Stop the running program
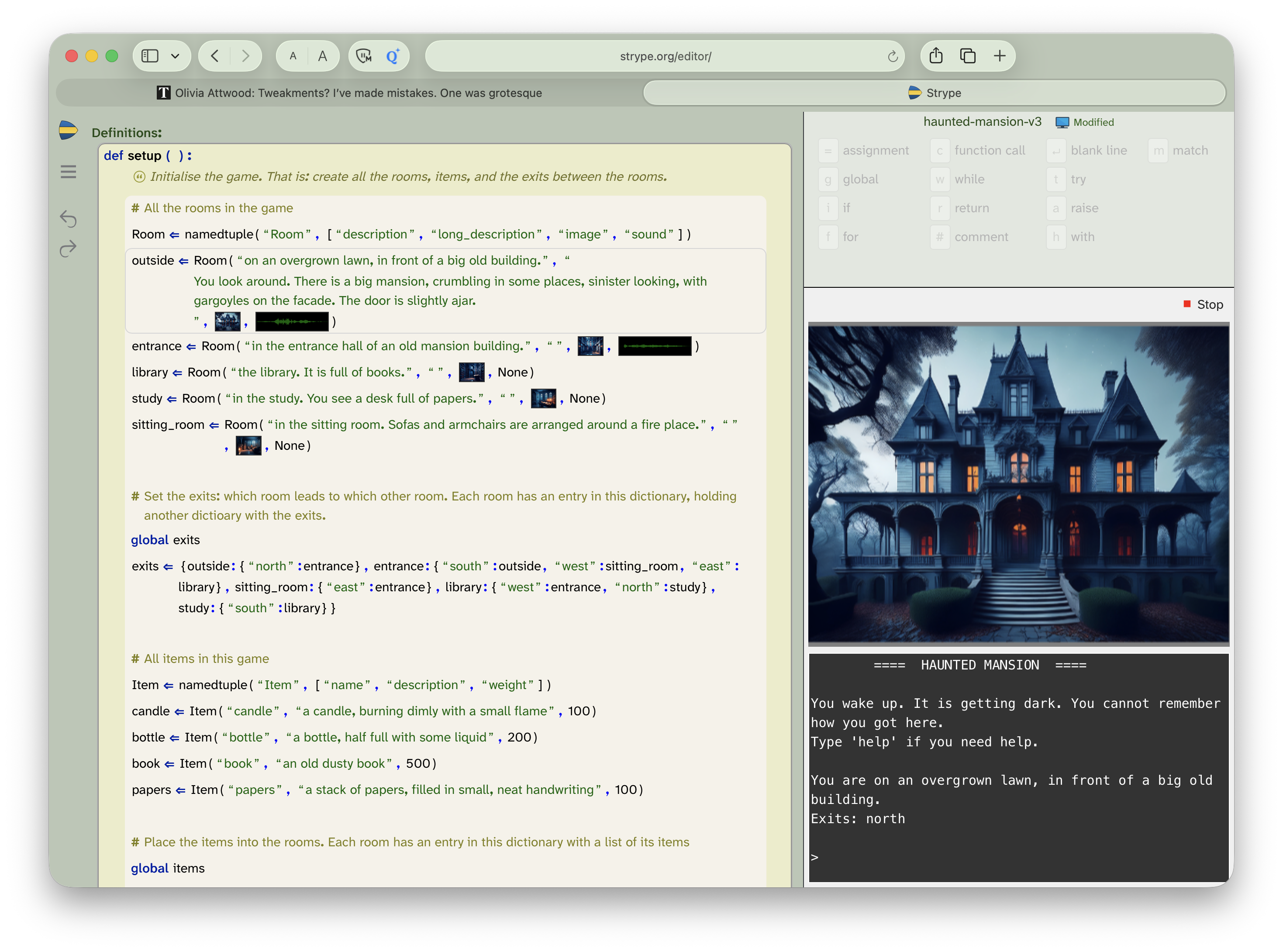The height and width of the screenshot is (952, 1283). click(1203, 304)
